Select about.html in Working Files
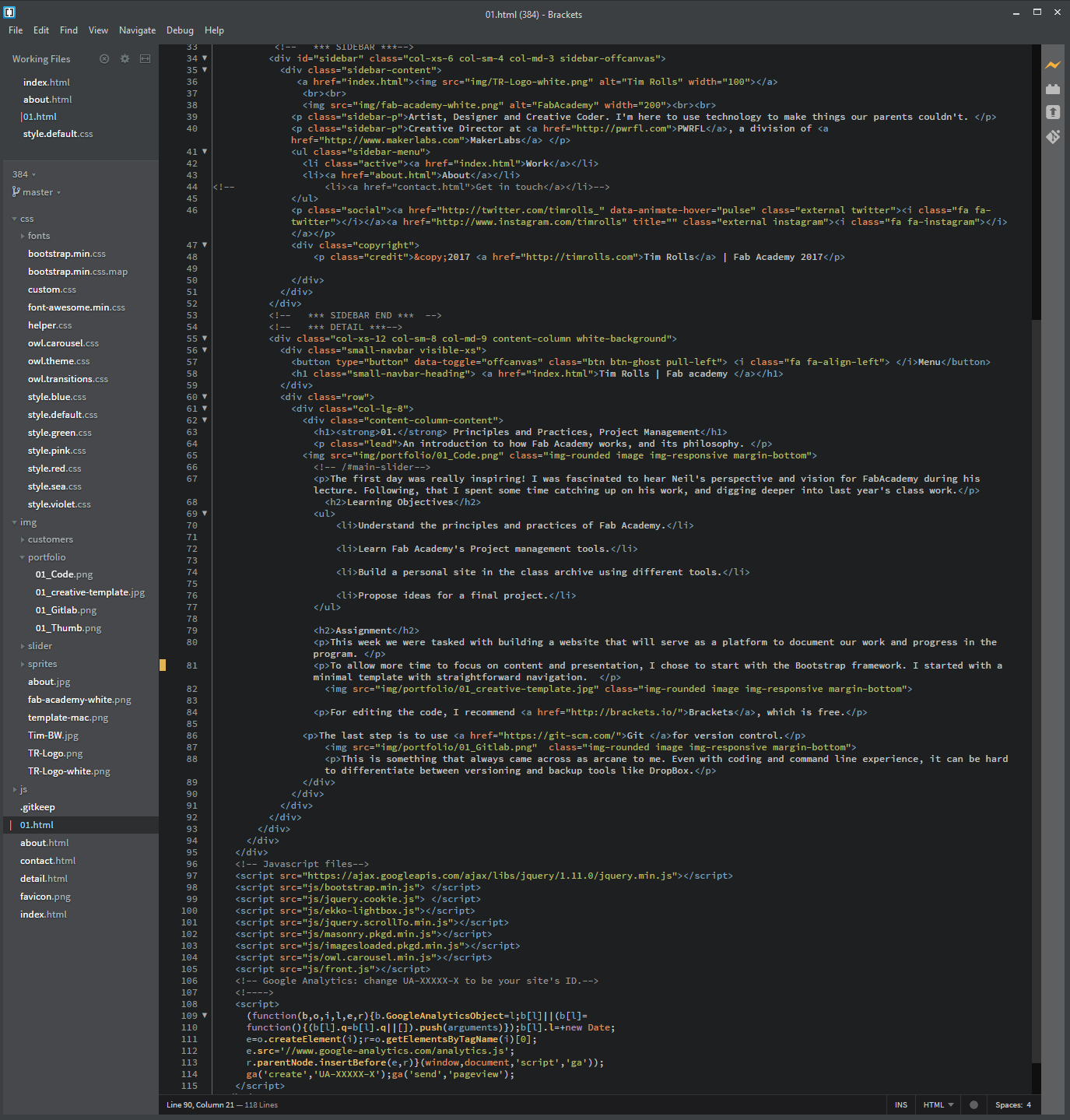 tap(47, 100)
